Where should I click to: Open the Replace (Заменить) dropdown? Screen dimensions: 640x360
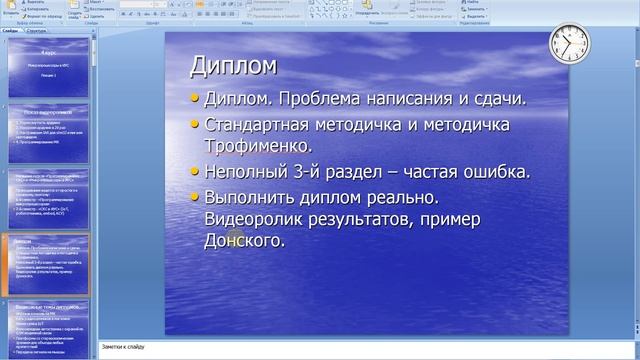474,9
